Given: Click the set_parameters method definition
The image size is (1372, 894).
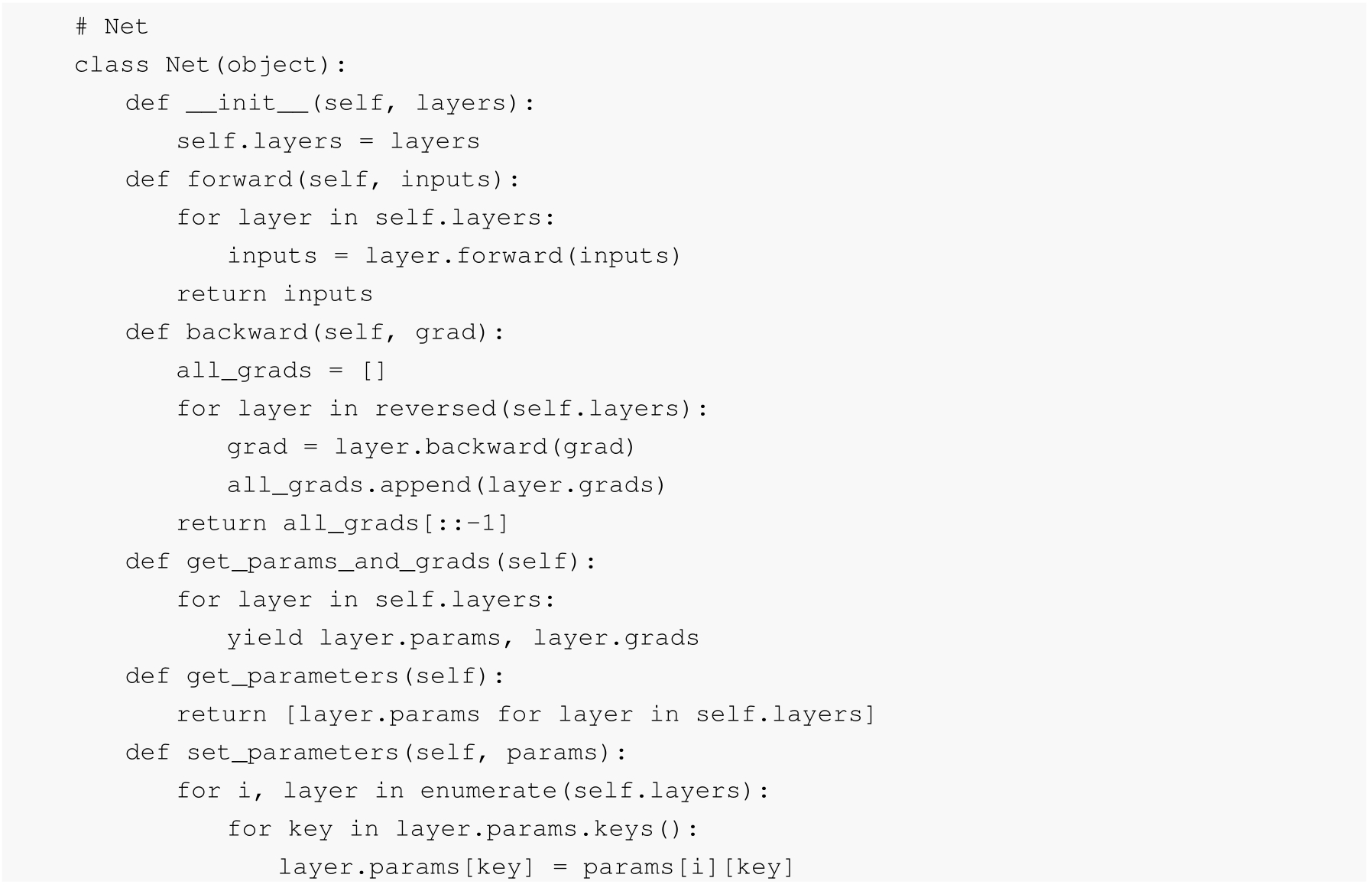Looking at the screenshot, I should [376, 753].
